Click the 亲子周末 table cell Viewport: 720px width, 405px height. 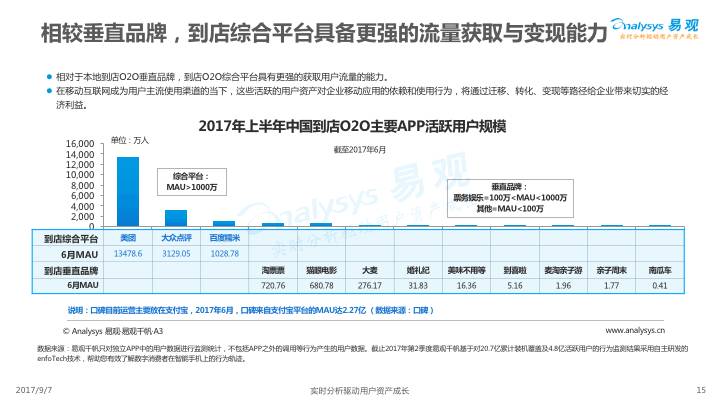coord(612,270)
